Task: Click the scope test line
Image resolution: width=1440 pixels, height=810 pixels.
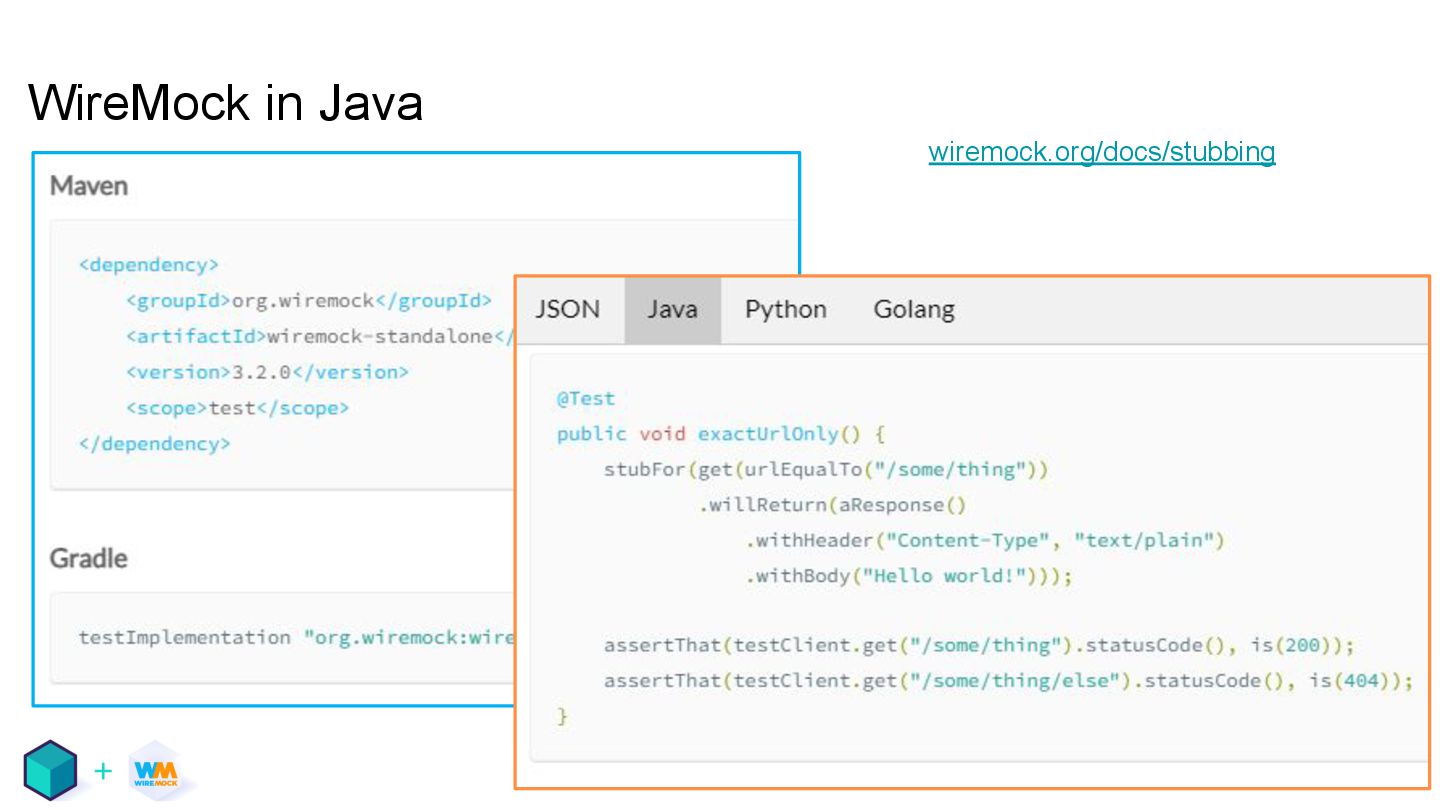Action: click(x=237, y=408)
